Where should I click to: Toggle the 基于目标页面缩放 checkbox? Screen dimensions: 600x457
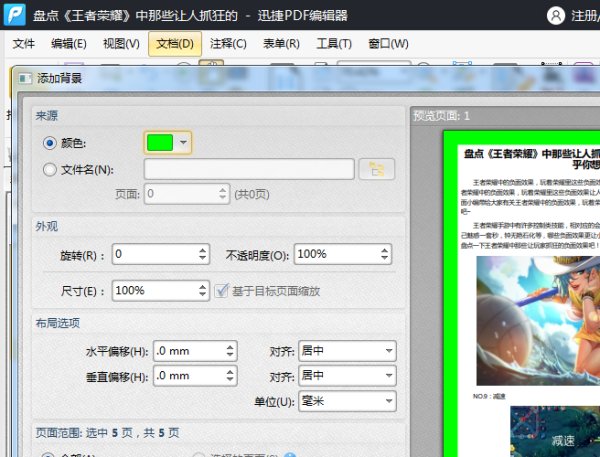tap(222, 291)
